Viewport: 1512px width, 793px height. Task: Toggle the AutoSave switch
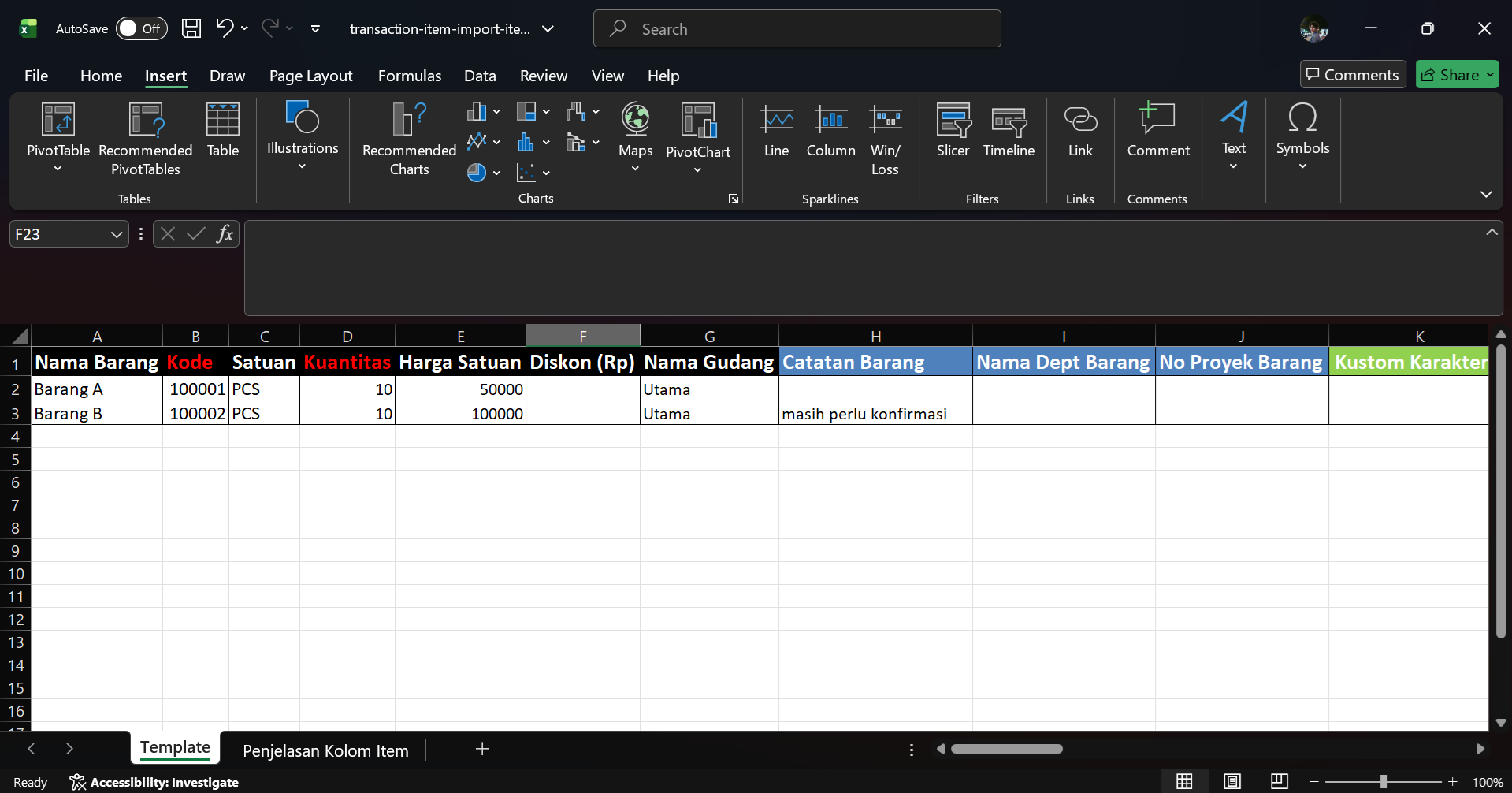(141, 28)
